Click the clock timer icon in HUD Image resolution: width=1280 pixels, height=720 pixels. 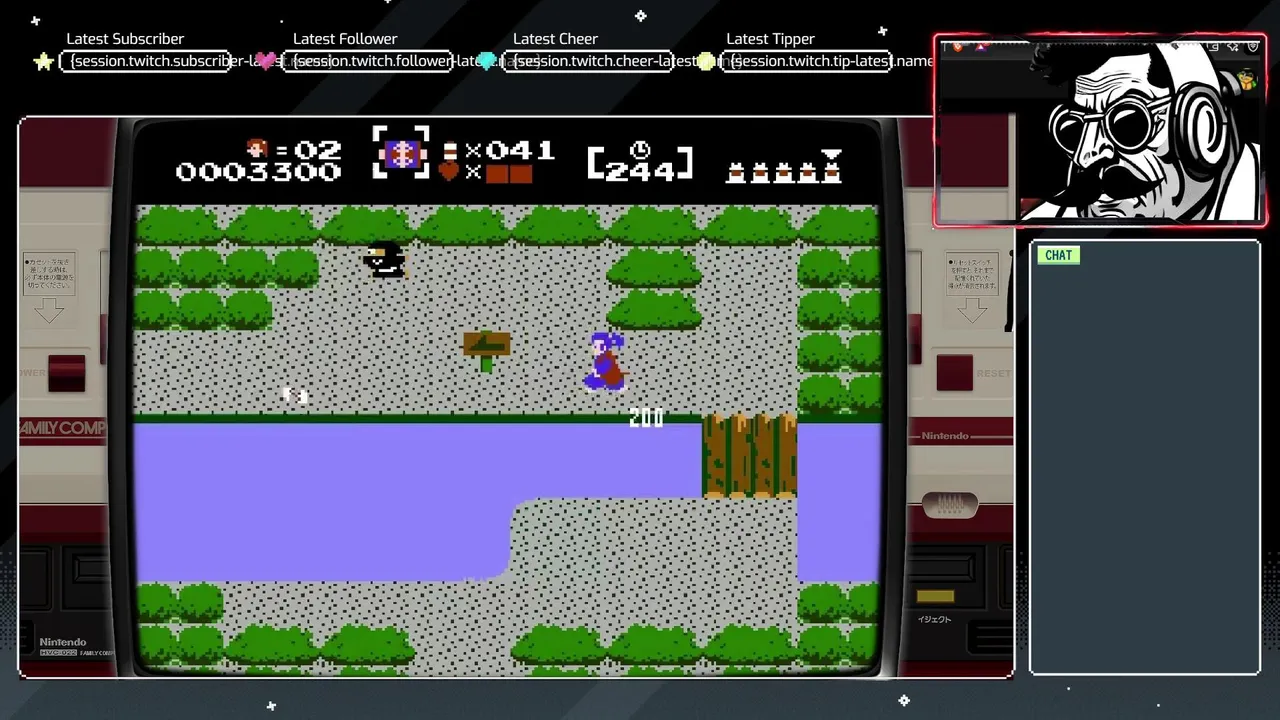tap(640, 150)
